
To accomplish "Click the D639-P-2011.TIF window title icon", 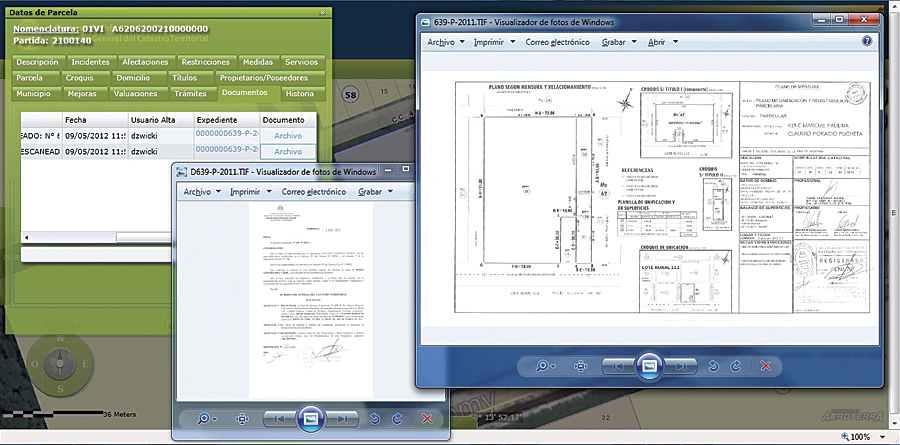I will (182, 172).
